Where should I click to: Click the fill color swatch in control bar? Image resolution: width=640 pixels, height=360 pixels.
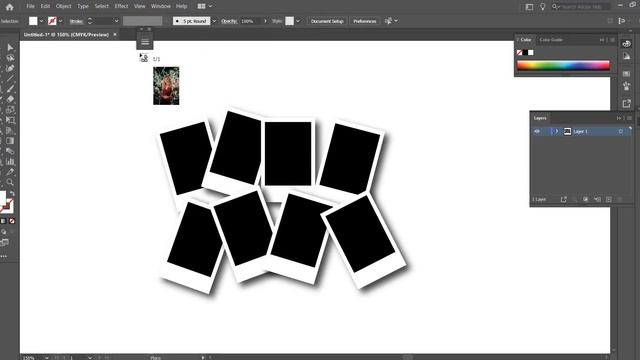[x=33, y=21]
